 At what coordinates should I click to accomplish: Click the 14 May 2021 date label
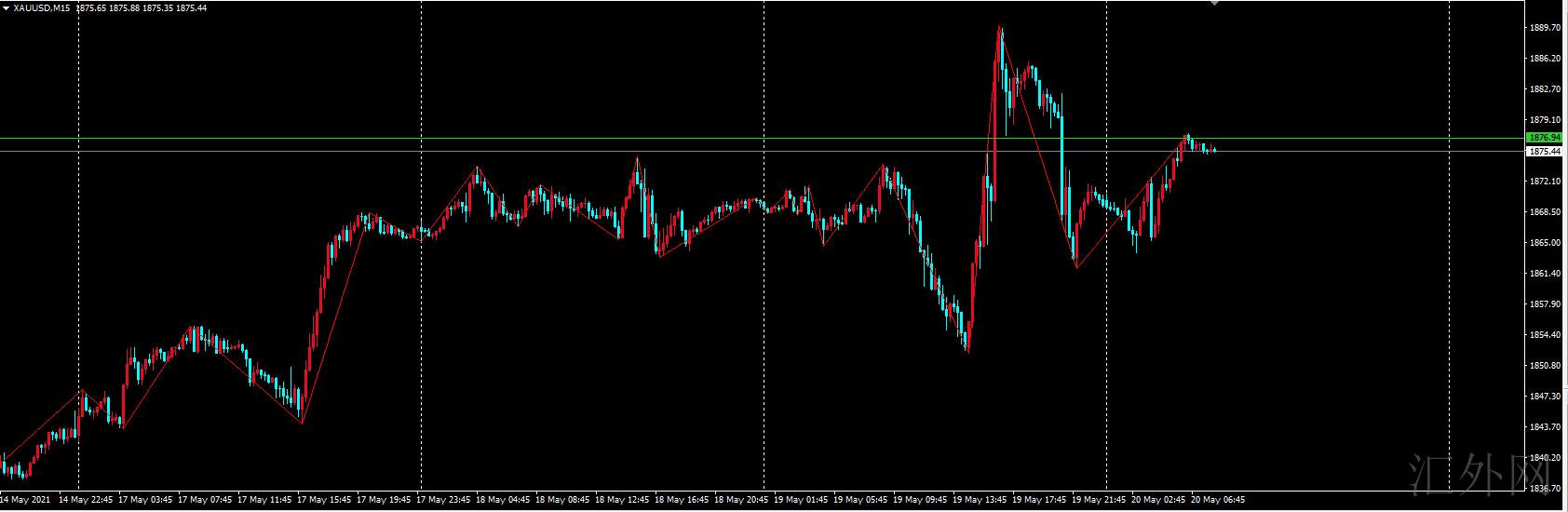pyautogui.click(x=25, y=499)
